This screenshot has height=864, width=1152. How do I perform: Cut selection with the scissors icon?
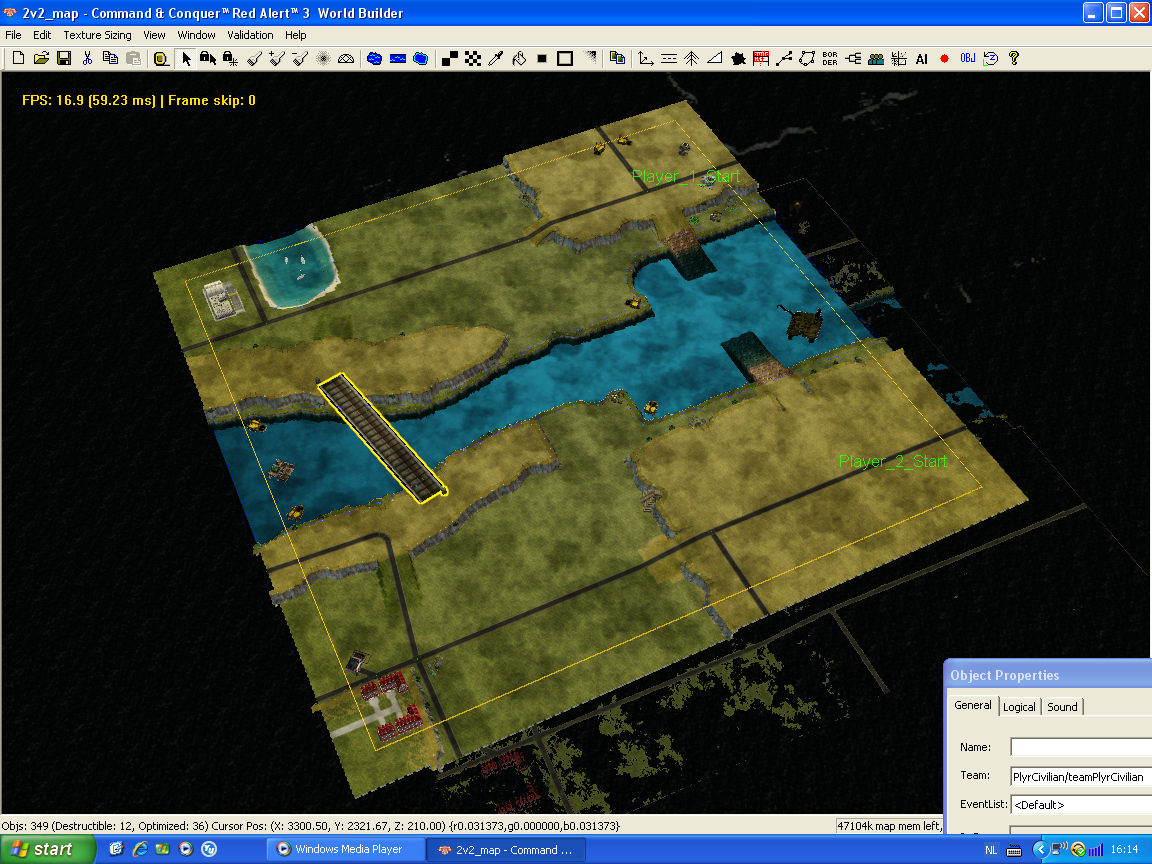87,59
